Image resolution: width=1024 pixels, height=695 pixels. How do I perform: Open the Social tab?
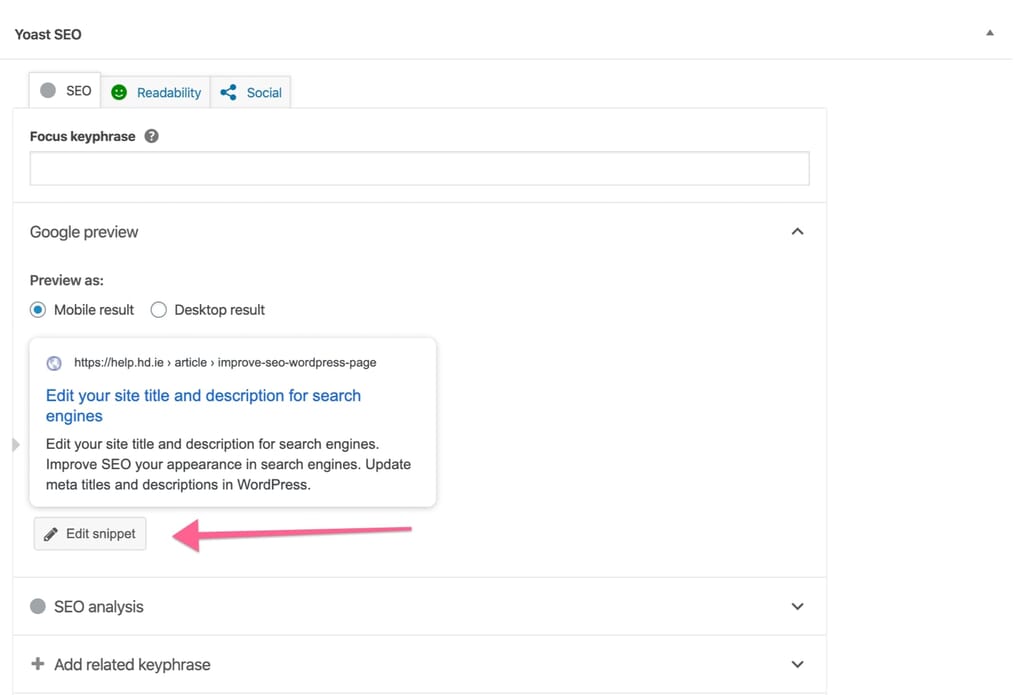(x=251, y=92)
